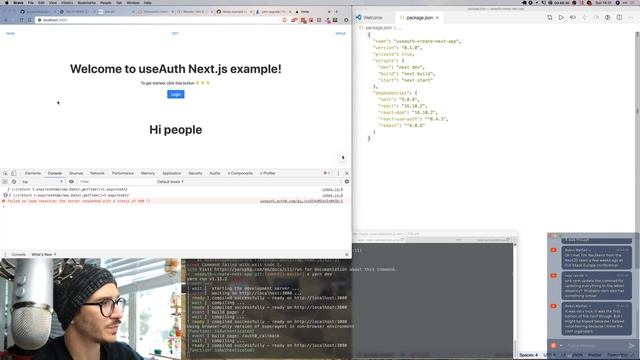The width and height of the screenshot is (640, 360).
Task: Open the Apple menu
Action: (x=6, y=2)
